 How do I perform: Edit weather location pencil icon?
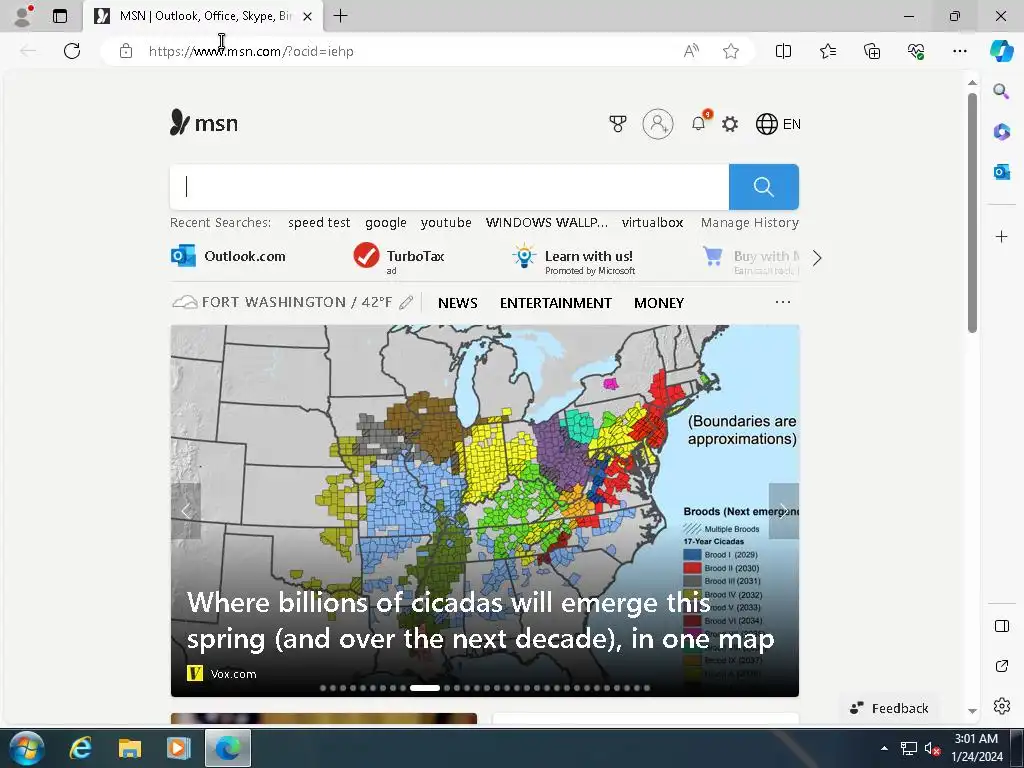coord(406,302)
